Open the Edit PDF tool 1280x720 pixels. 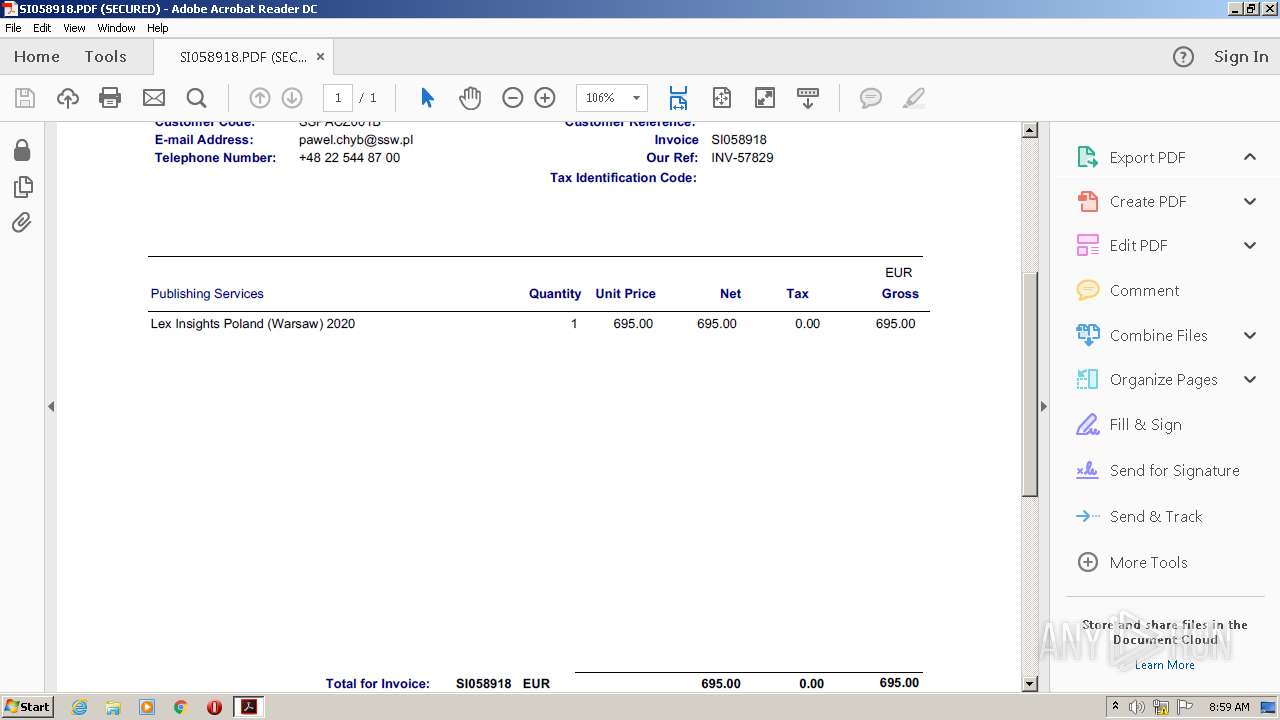click(1138, 245)
